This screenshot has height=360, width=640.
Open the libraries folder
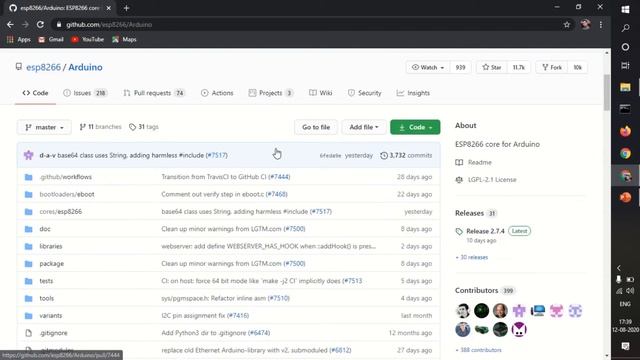click(51, 246)
